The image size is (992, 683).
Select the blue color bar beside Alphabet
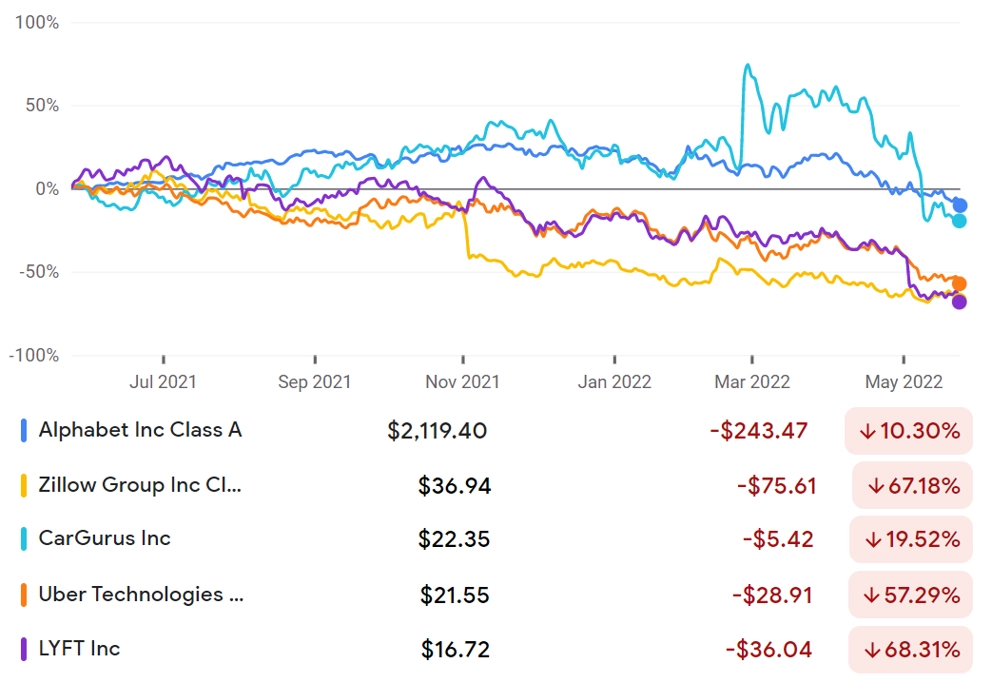(x=23, y=431)
